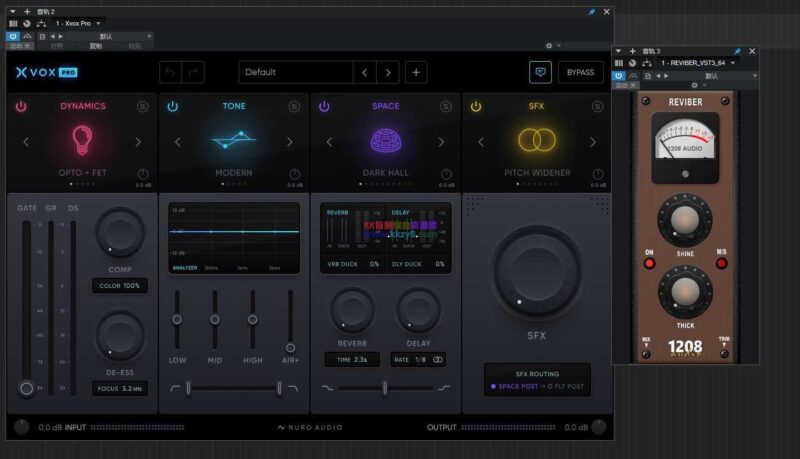Toggle the TONE module power button

[x=172, y=106]
